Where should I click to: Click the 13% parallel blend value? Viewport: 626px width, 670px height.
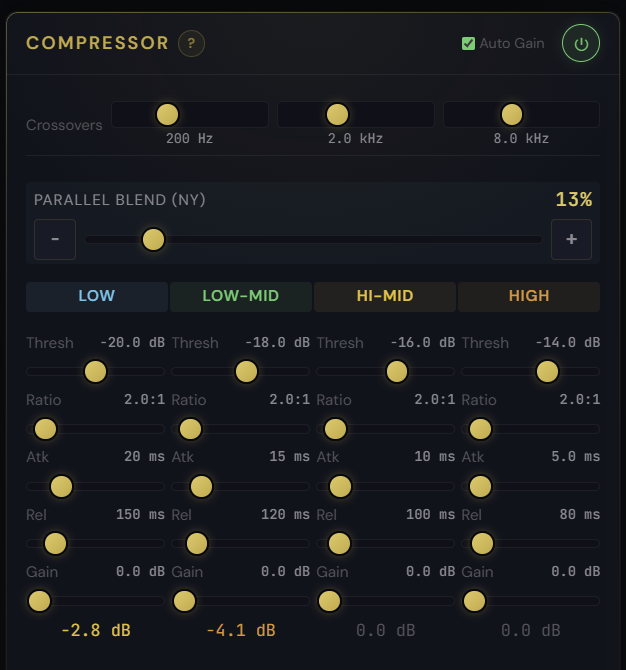[x=574, y=200]
